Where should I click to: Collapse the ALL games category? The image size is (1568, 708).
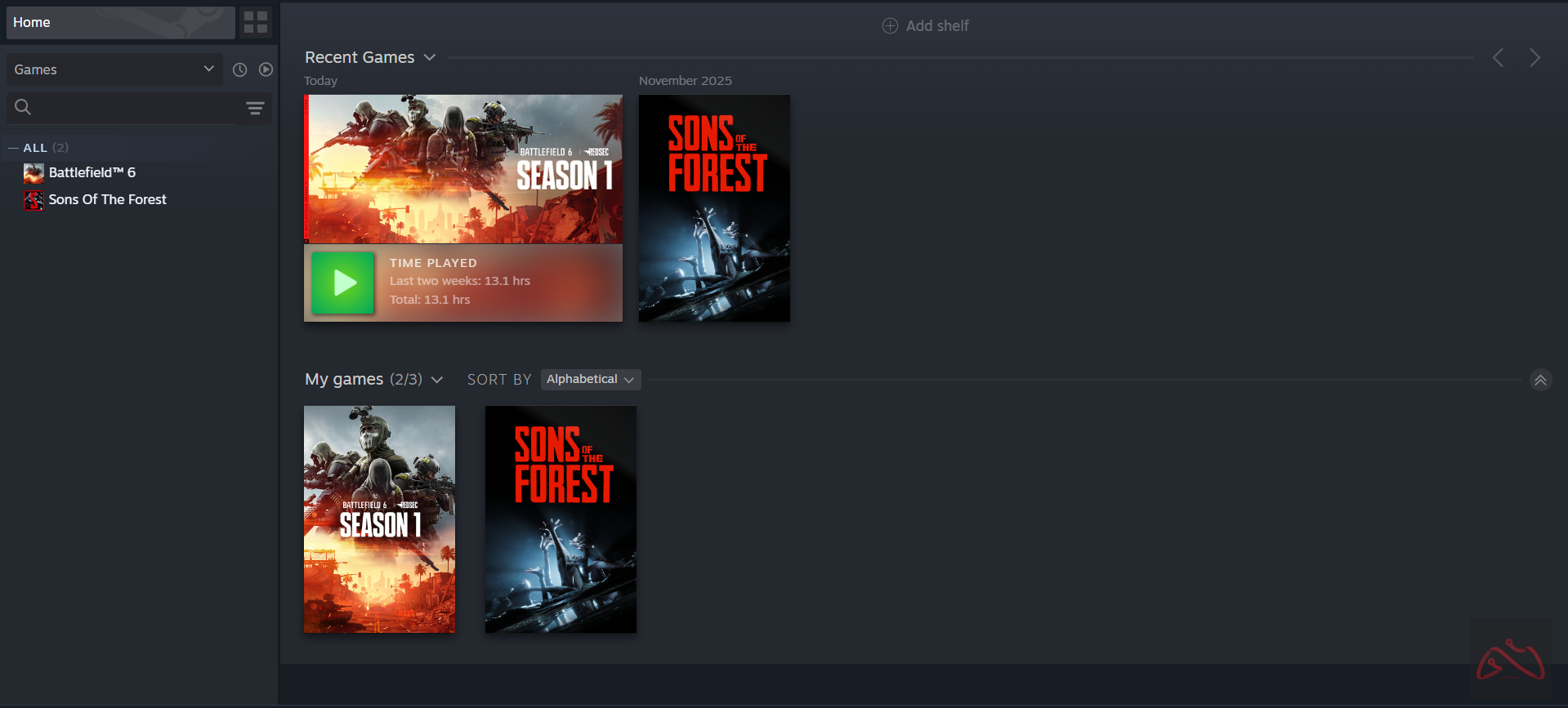click(13, 148)
